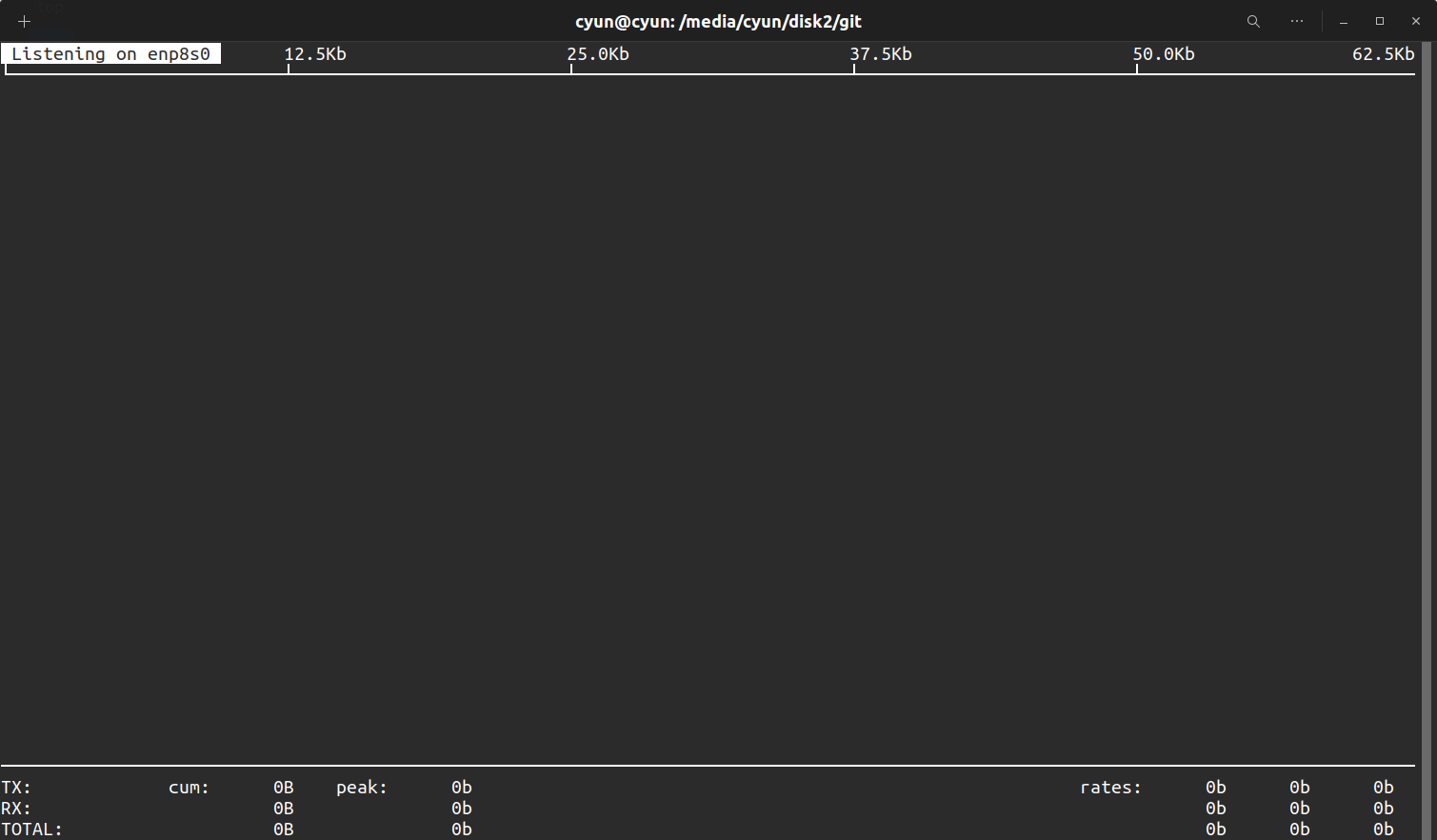Open the three-dots terminal menu

(x=1297, y=21)
